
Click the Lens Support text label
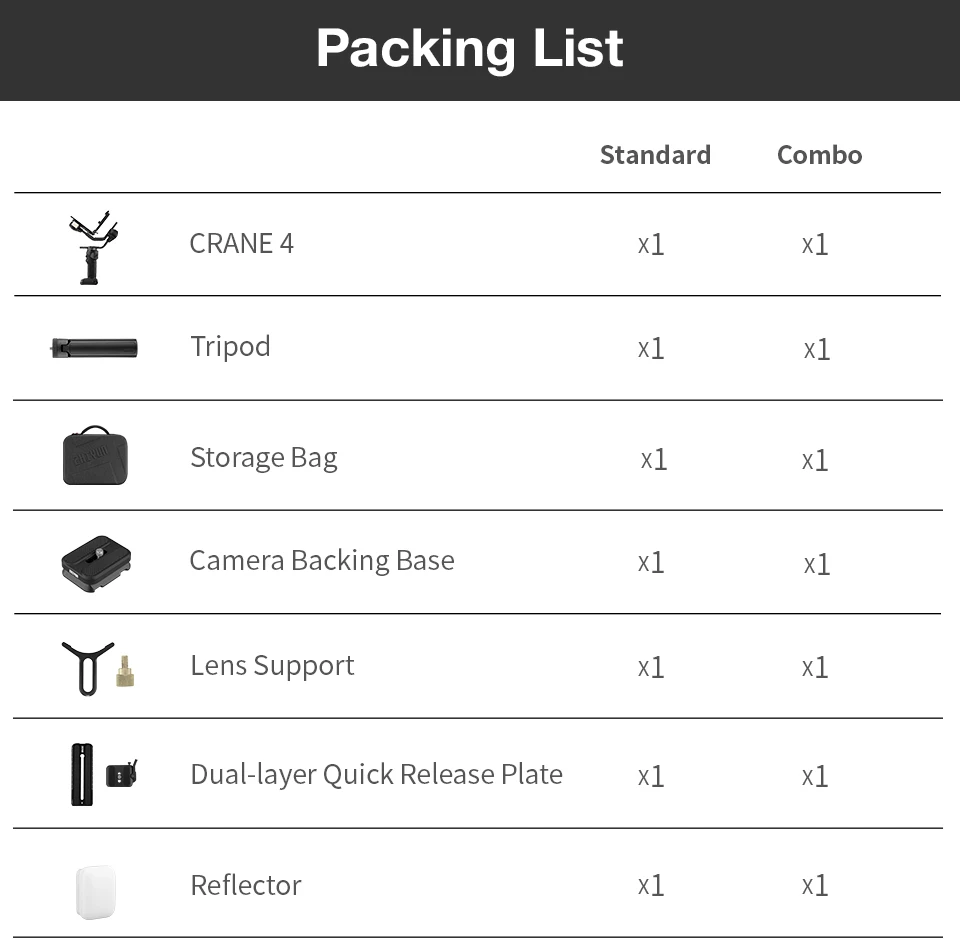point(272,666)
